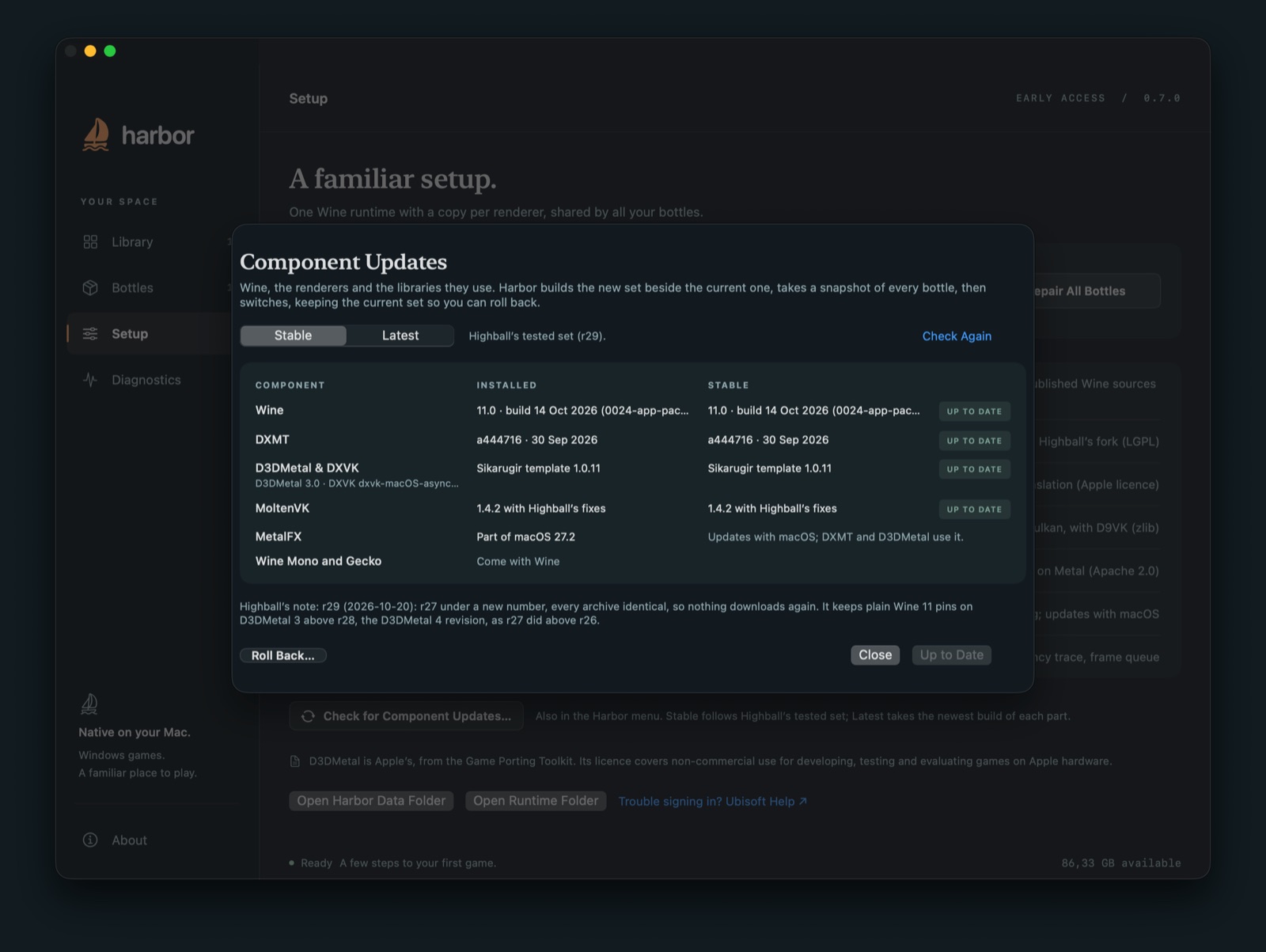This screenshot has height=952, width=1266.
Task: Click the Diagnostics pulse icon in sidebar
Action: 90,379
